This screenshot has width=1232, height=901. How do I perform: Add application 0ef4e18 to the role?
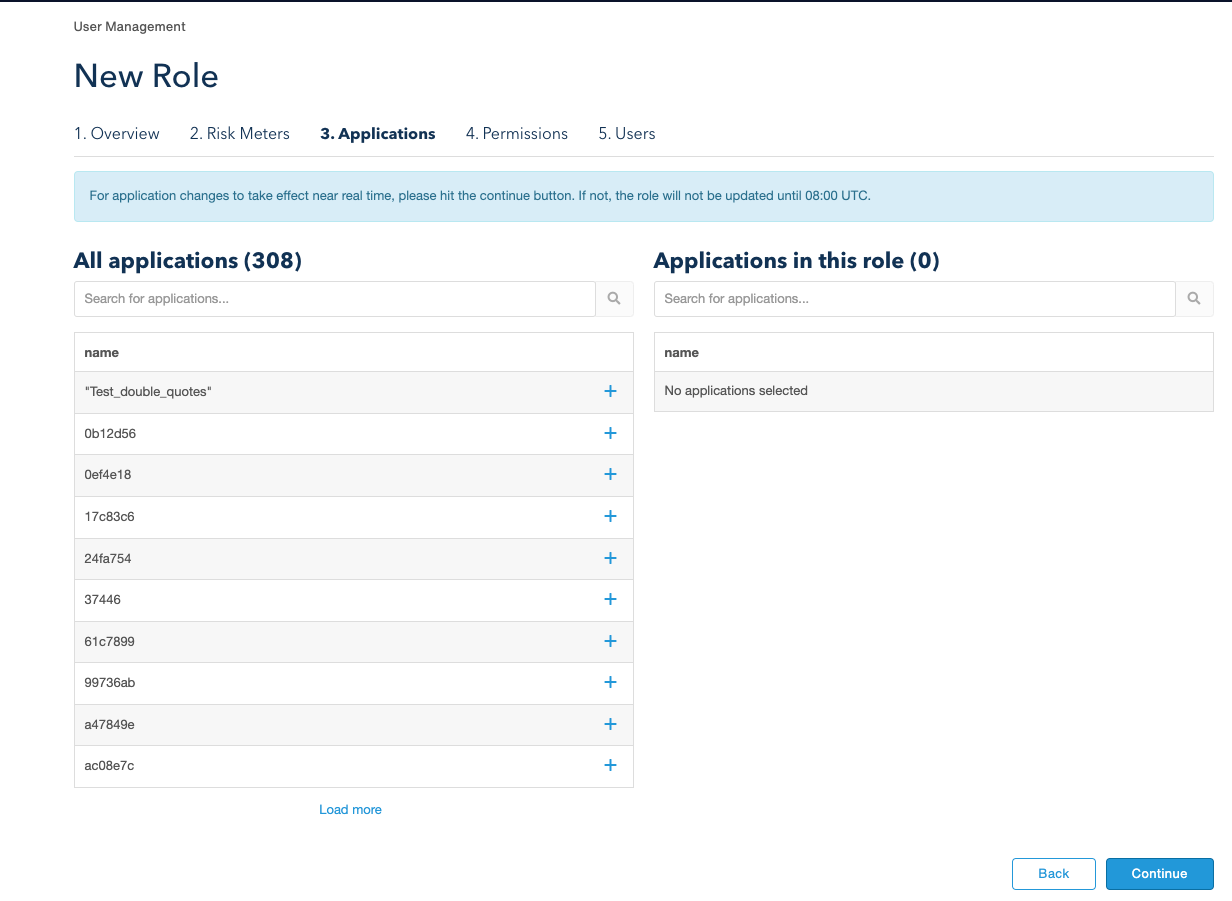pyautogui.click(x=610, y=475)
